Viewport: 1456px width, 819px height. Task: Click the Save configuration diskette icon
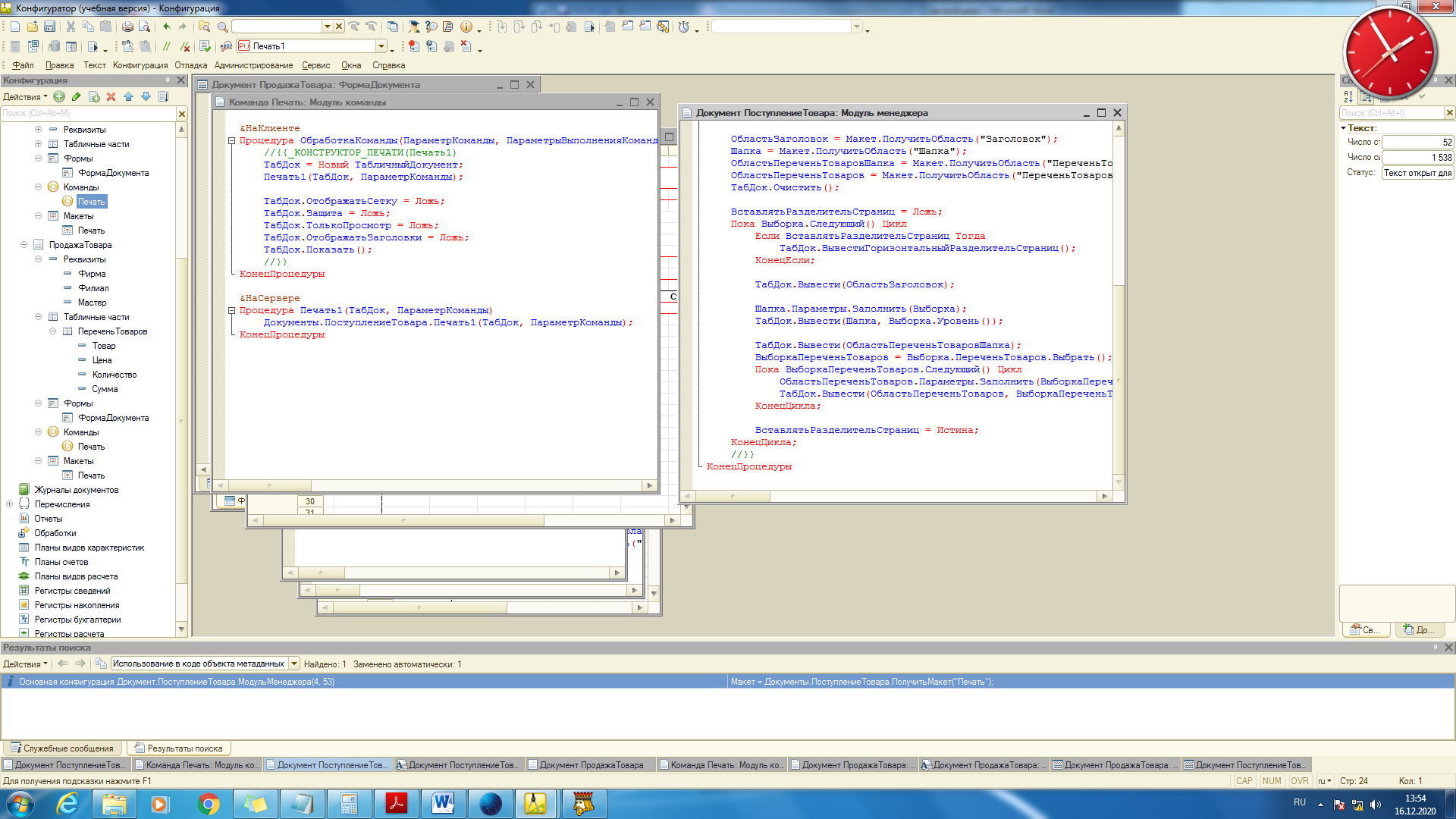(49, 27)
